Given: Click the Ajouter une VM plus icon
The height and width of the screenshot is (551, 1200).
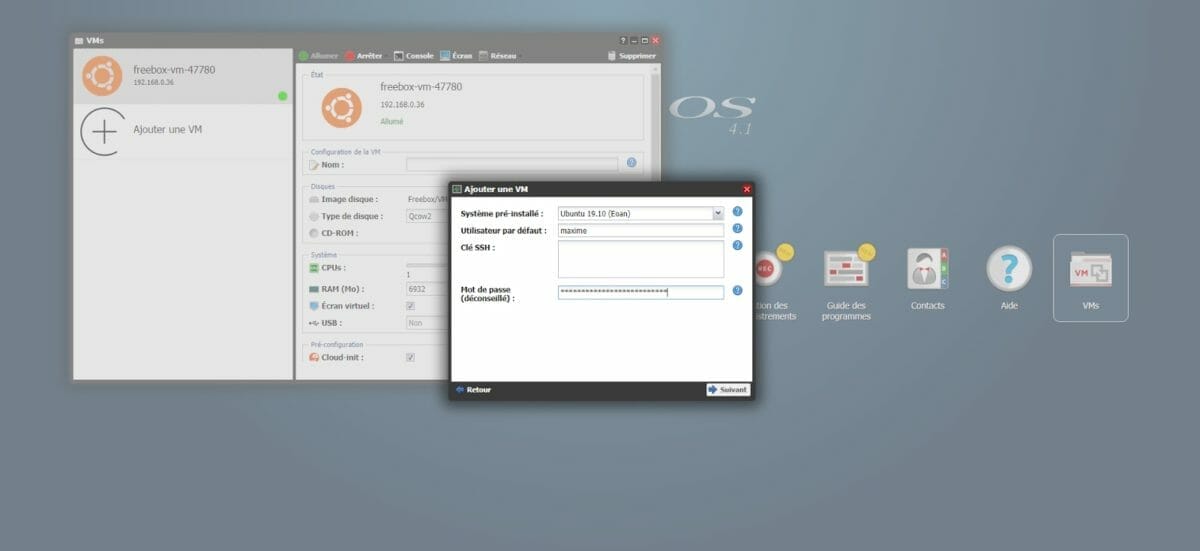Looking at the screenshot, I should (x=101, y=131).
